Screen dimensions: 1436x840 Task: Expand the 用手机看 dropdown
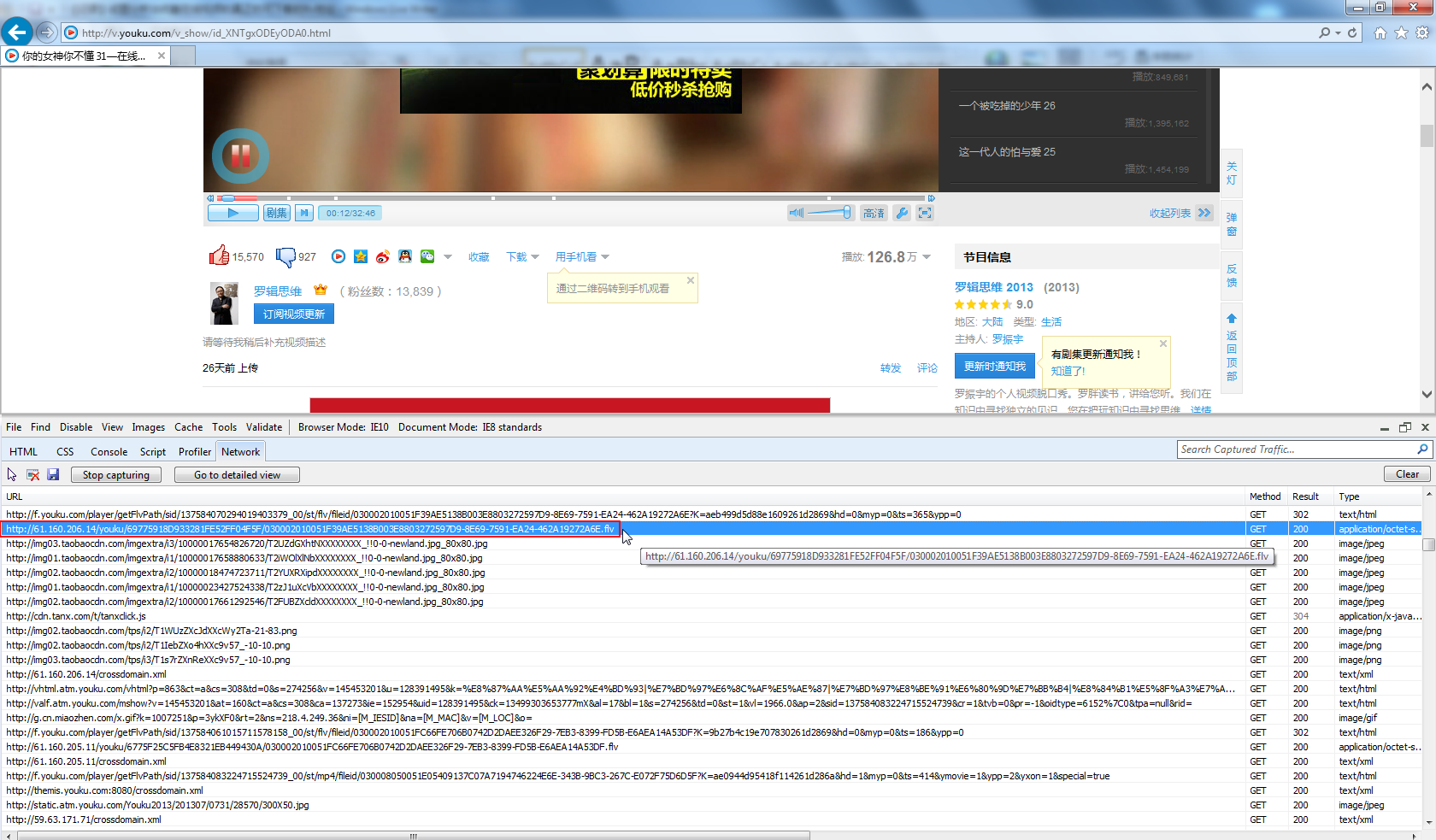tap(582, 256)
